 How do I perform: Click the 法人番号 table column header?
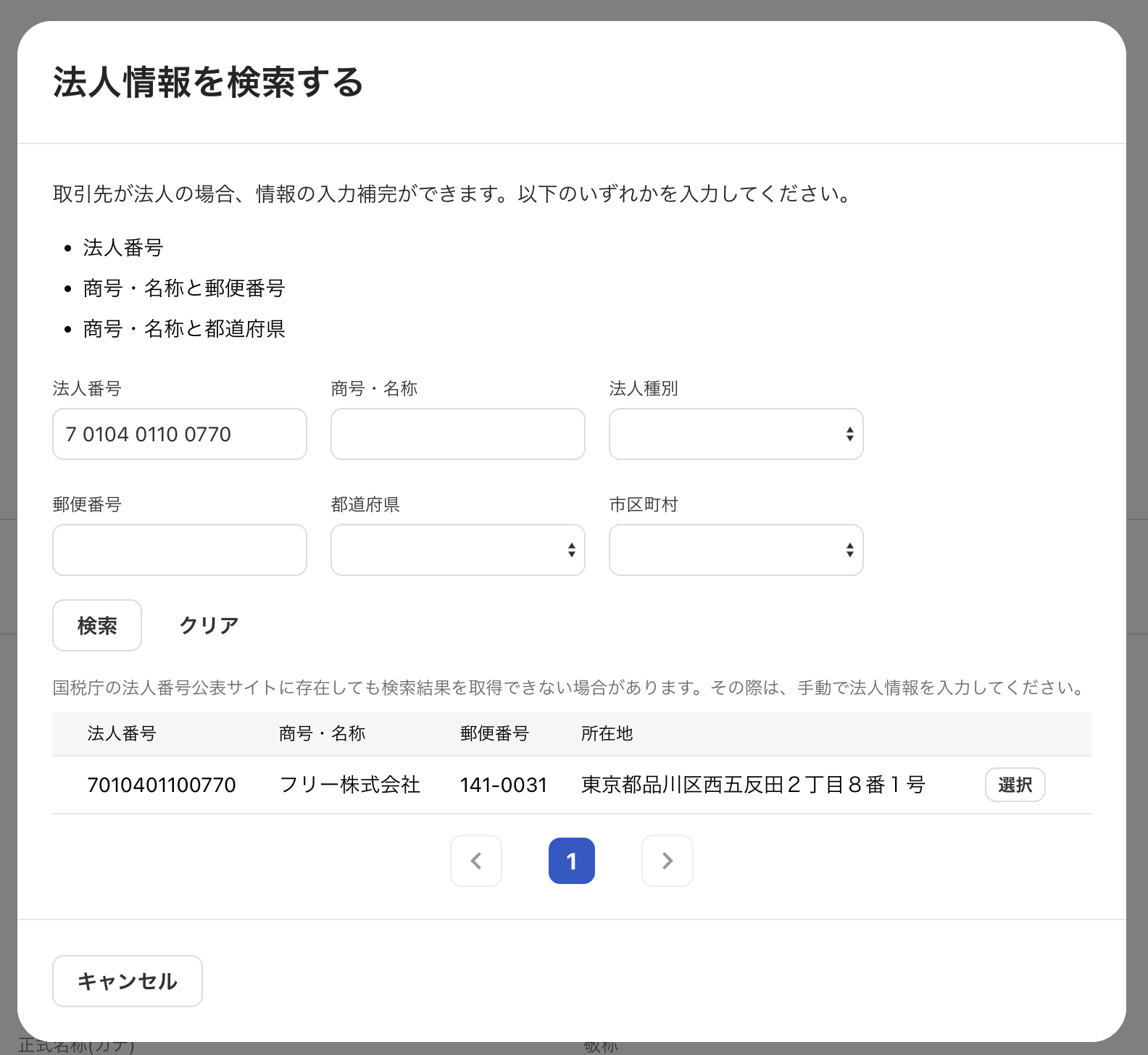(x=122, y=733)
